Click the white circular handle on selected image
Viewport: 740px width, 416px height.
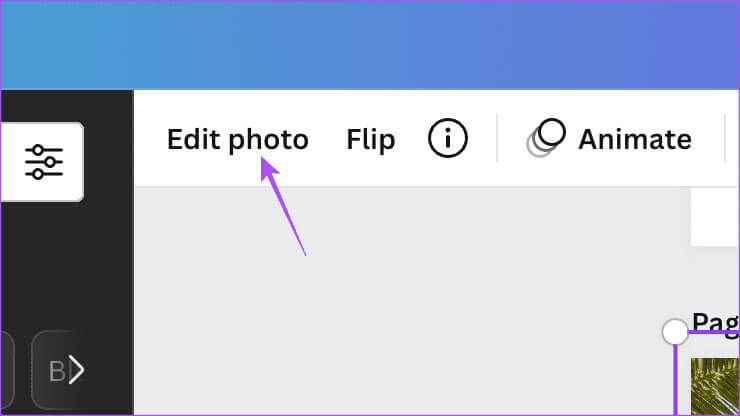pyautogui.click(x=675, y=331)
